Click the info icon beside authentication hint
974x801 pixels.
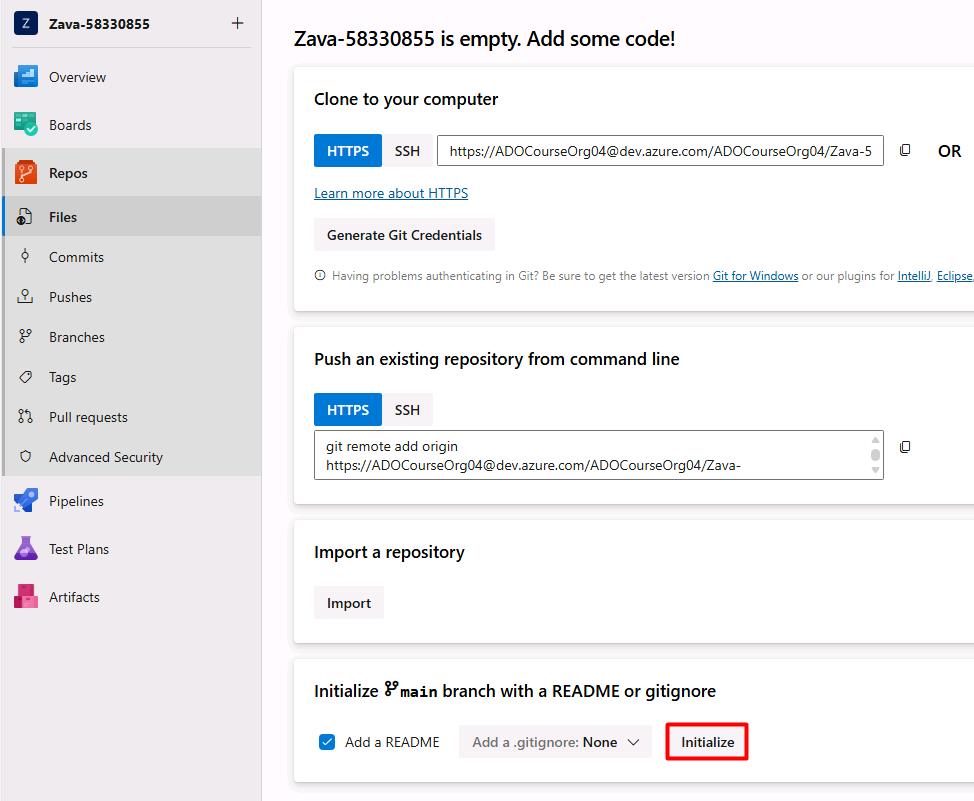[x=320, y=275]
